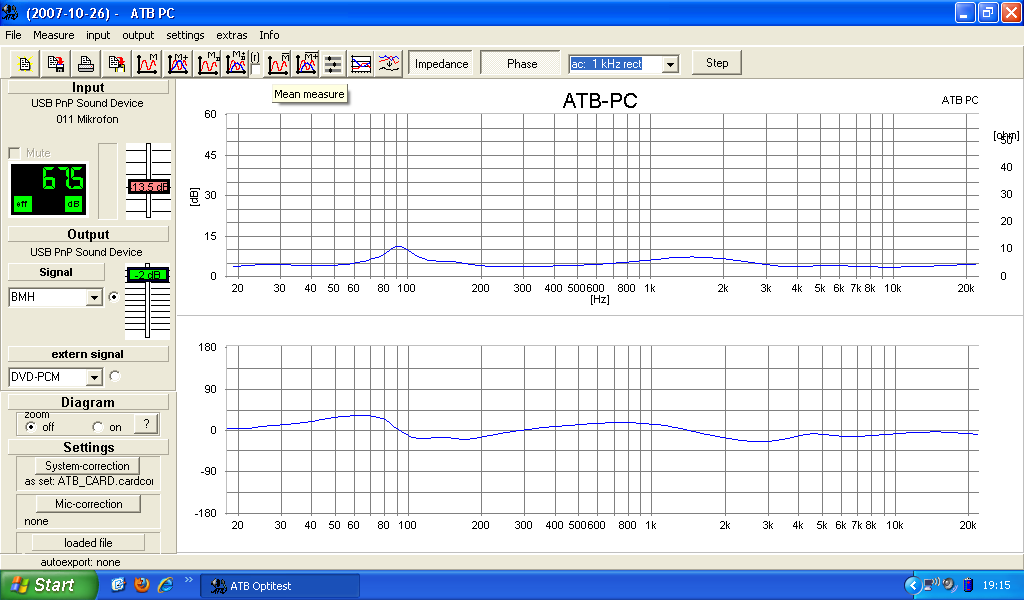Click the Windows Start button
This screenshot has height=600, width=1024.
coord(49,585)
